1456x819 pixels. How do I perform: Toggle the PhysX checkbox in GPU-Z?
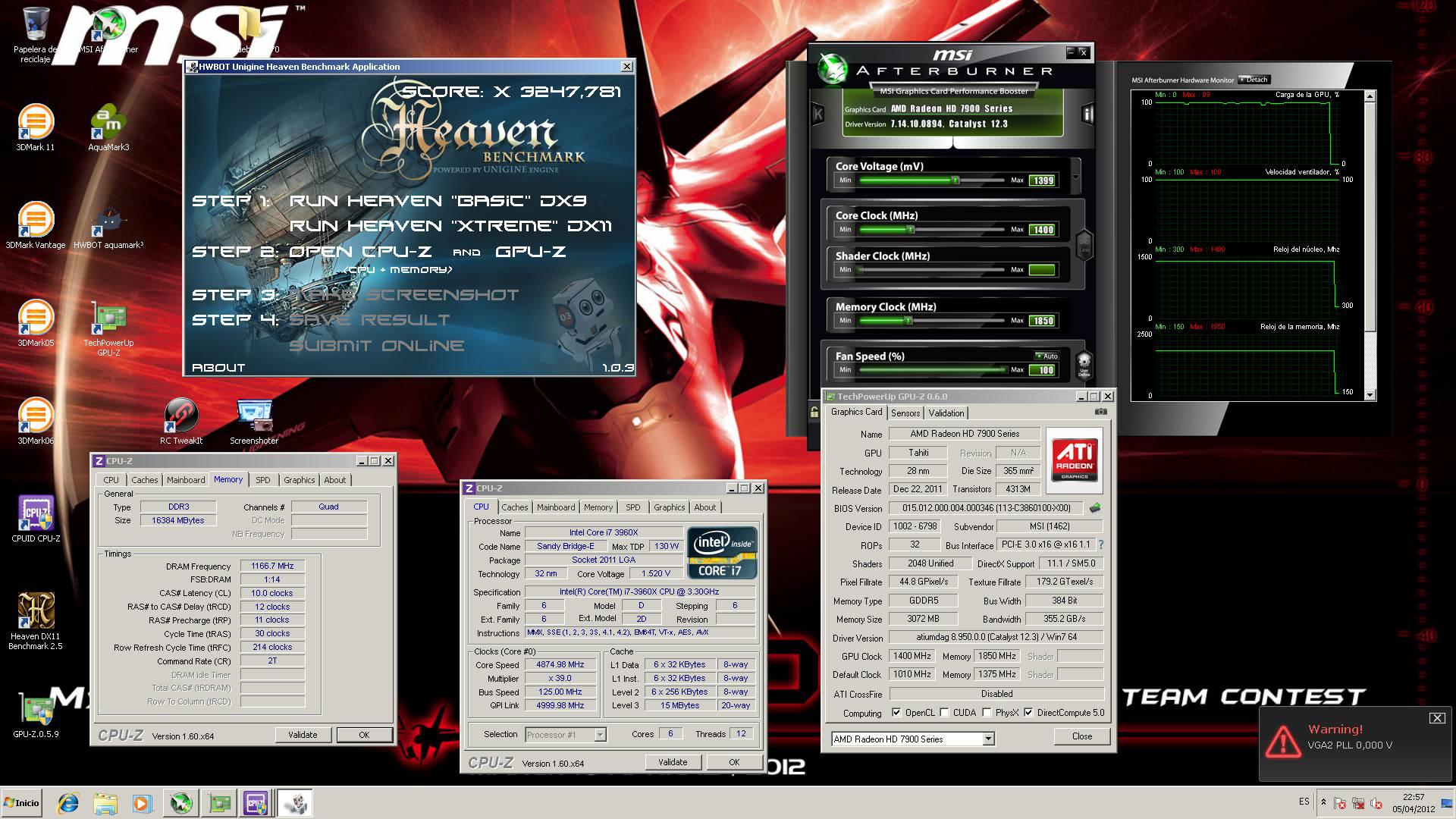(x=987, y=713)
